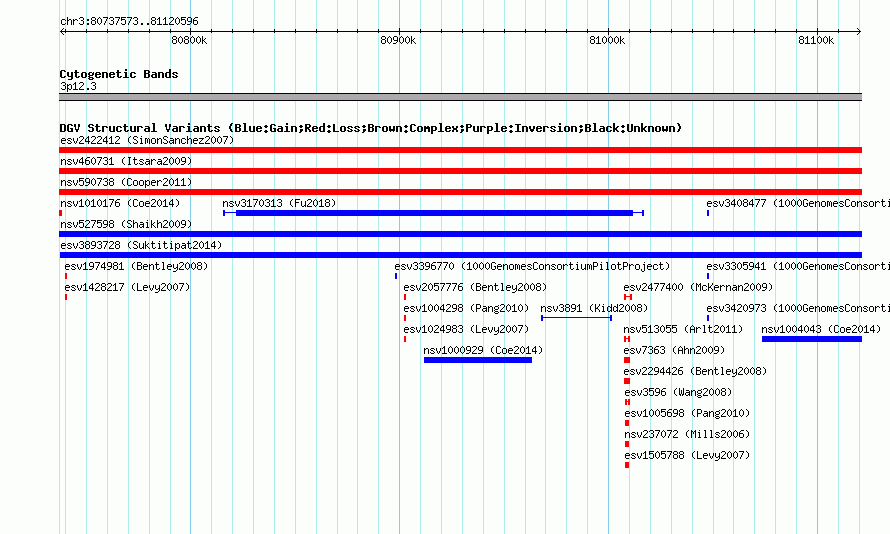Open the esv3396770 1000GenomesConsortiumPilotProject label
This screenshot has height=534, width=890.
tap(532, 266)
